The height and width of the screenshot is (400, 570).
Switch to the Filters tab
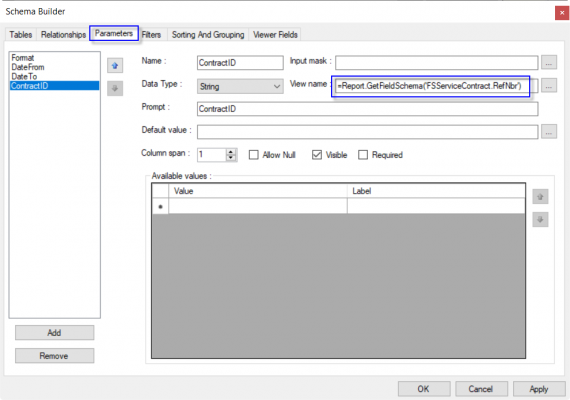[151, 35]
